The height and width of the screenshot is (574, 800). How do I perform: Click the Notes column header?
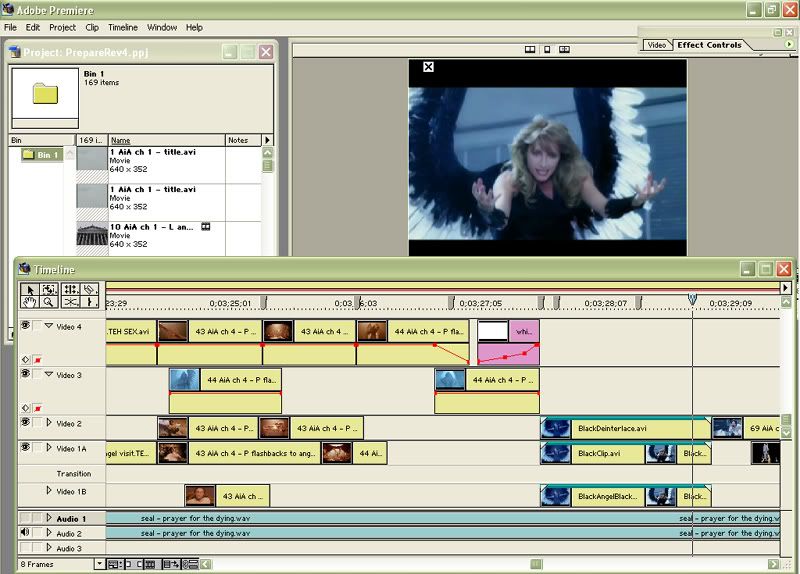[243, 140]
